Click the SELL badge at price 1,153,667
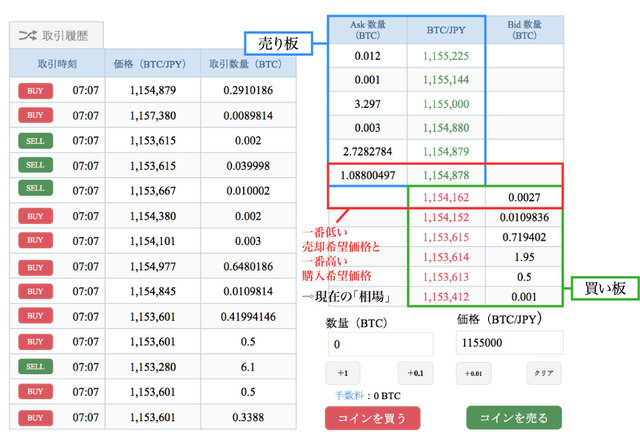Screen dimensions: 640x445 35,189
